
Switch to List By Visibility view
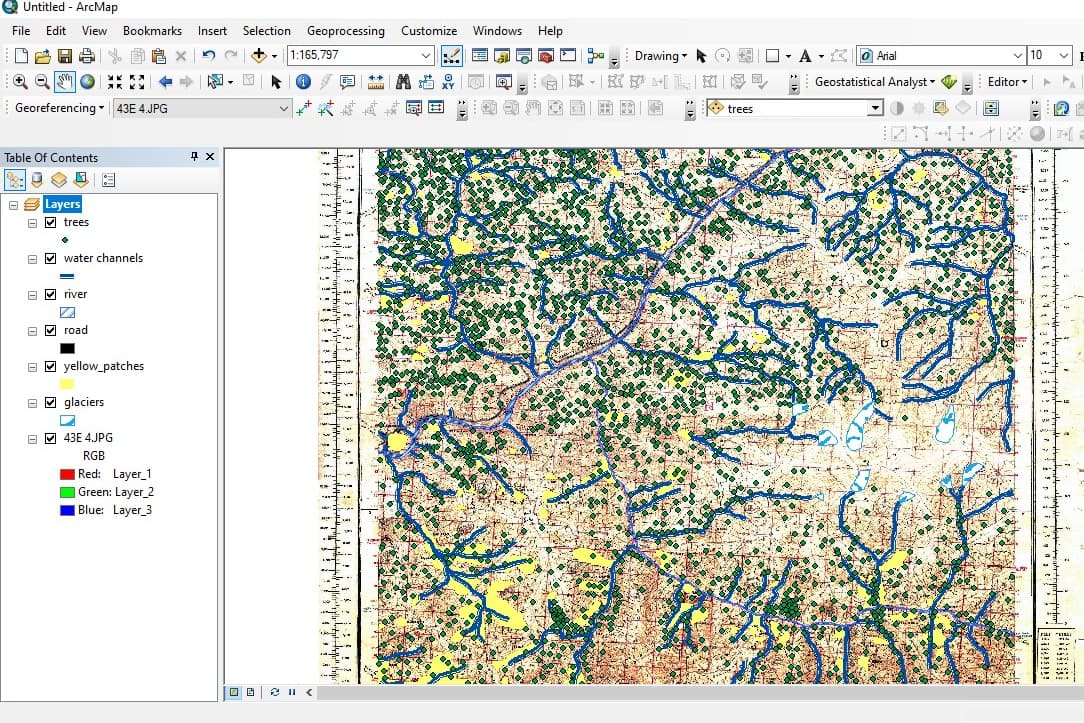(x=59, y=180)
